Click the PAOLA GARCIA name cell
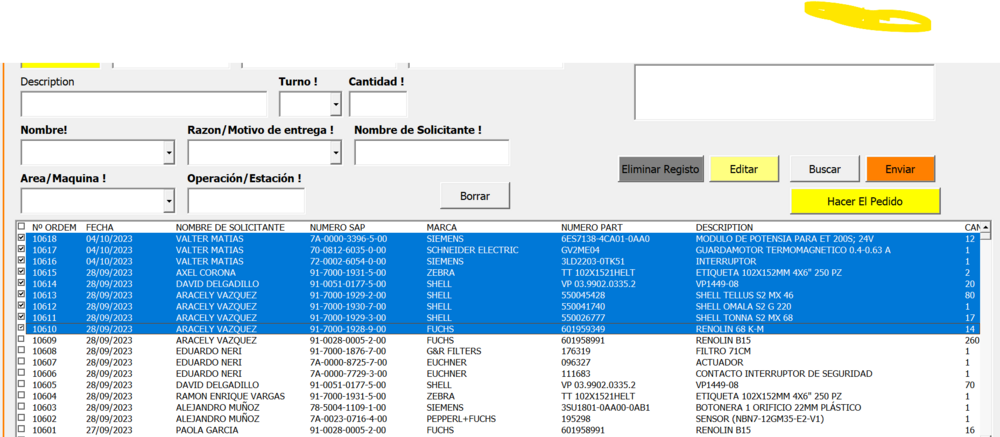This screenshot has width=1000, height=437. [207, 430]
